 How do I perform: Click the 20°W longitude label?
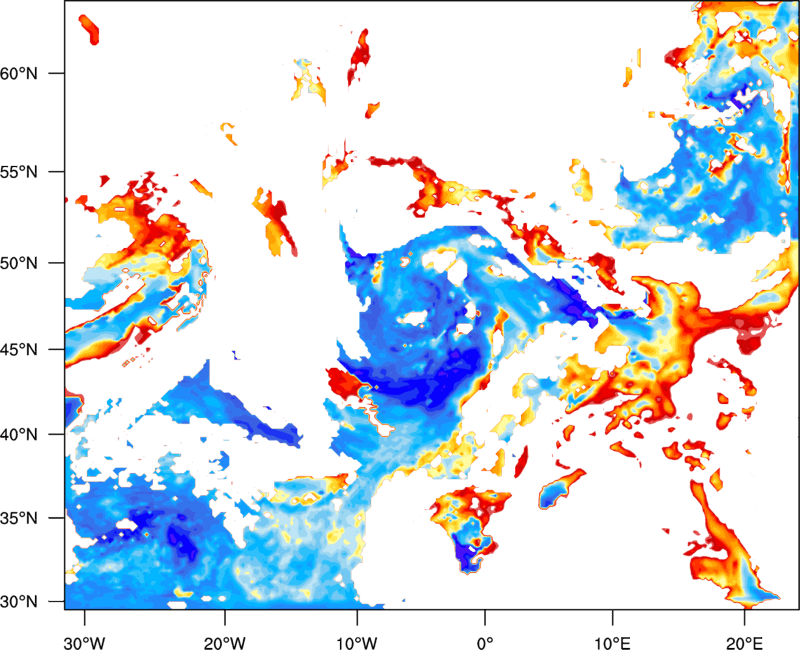(224, 643)
